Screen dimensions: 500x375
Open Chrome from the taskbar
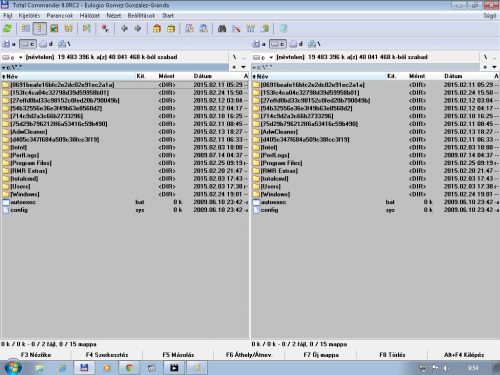pyautogui.click(x=129, y=368)
